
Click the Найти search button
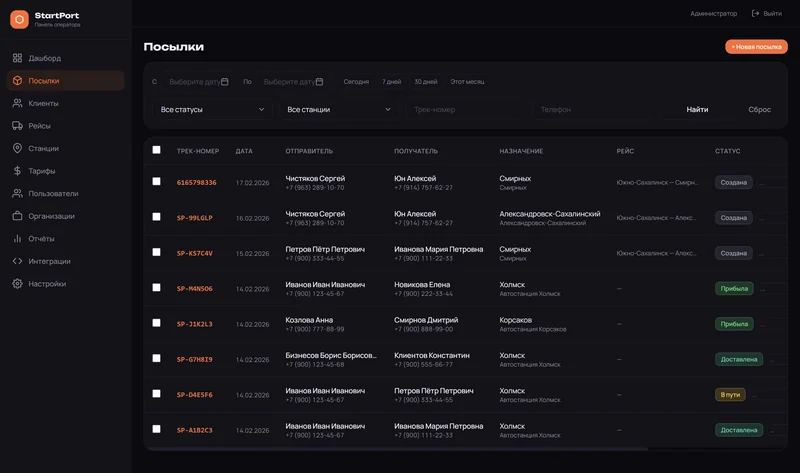[x=697, y=110]
